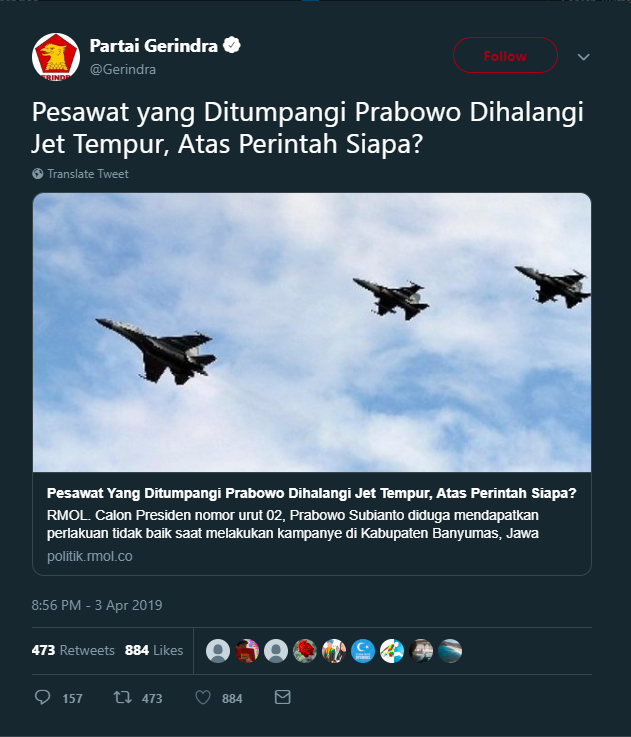This screenshot has height=737, width=631.
Task: Click Translate Tweet link
Action: 88,174
